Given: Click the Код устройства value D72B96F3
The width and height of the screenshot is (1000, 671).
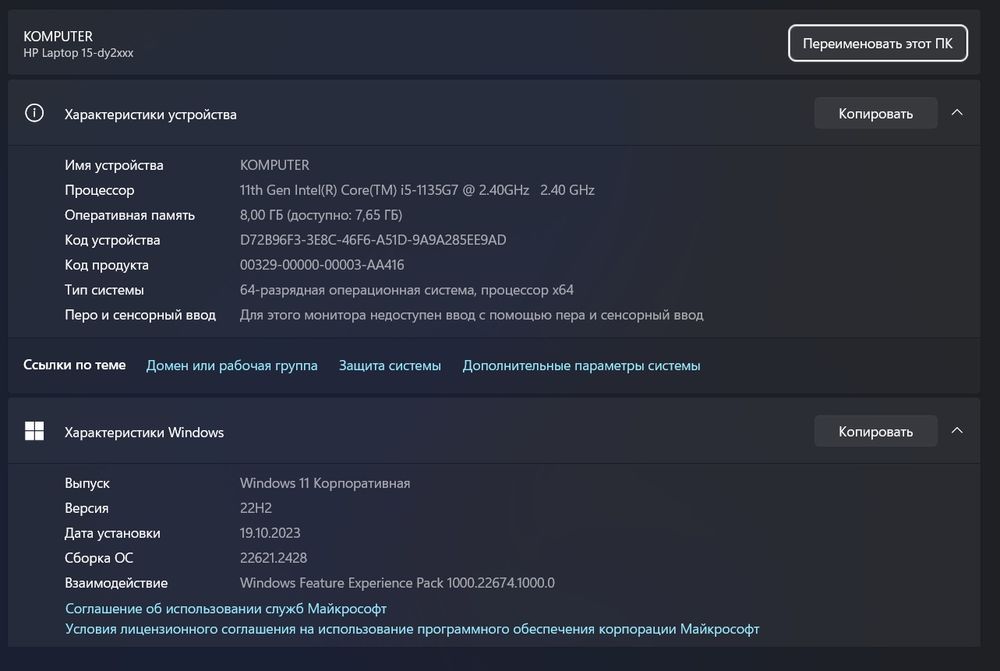Looking at the screenshot, I should tap(373, 240).
